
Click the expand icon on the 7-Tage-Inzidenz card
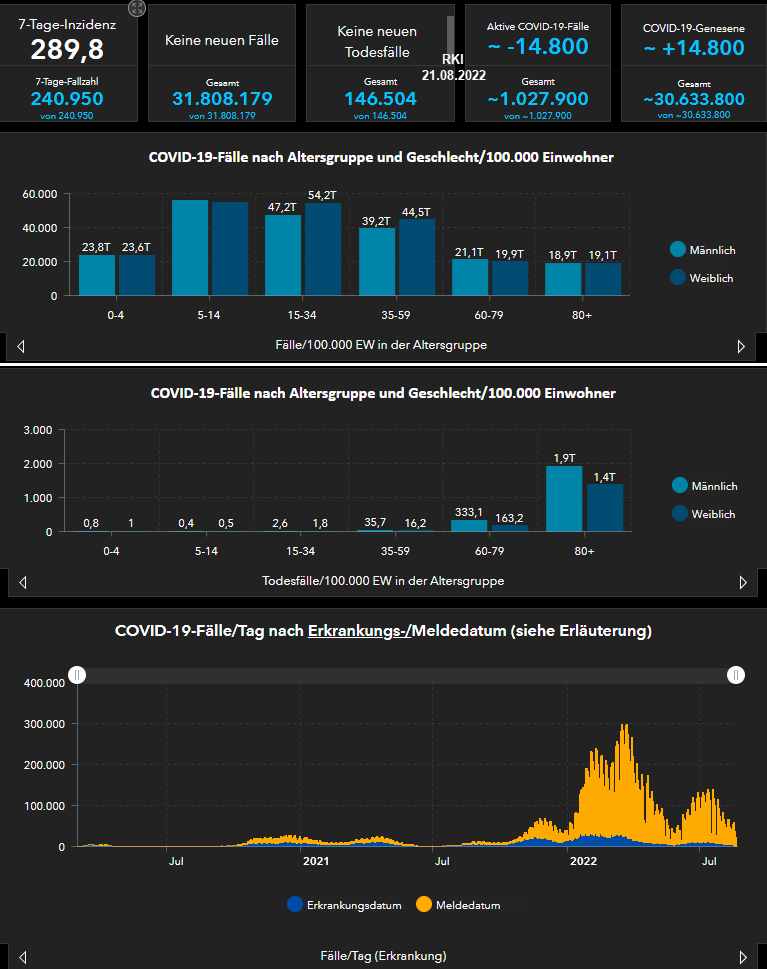pyautogui.click(x=137, y=9)
